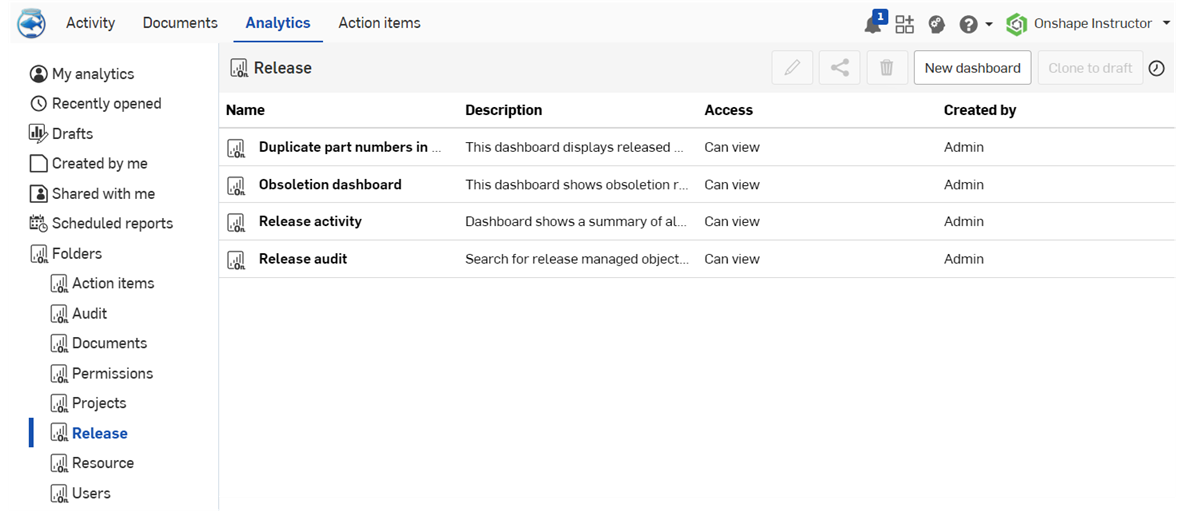Switch to the Activity tab
The image size is (1185, 520).
point(91,23)
